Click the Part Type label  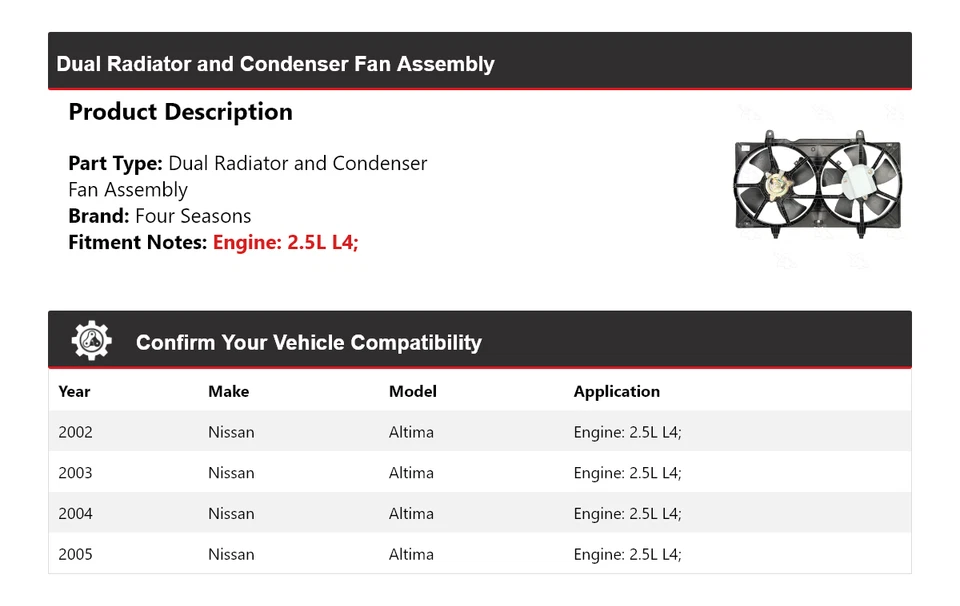[115, 163]
